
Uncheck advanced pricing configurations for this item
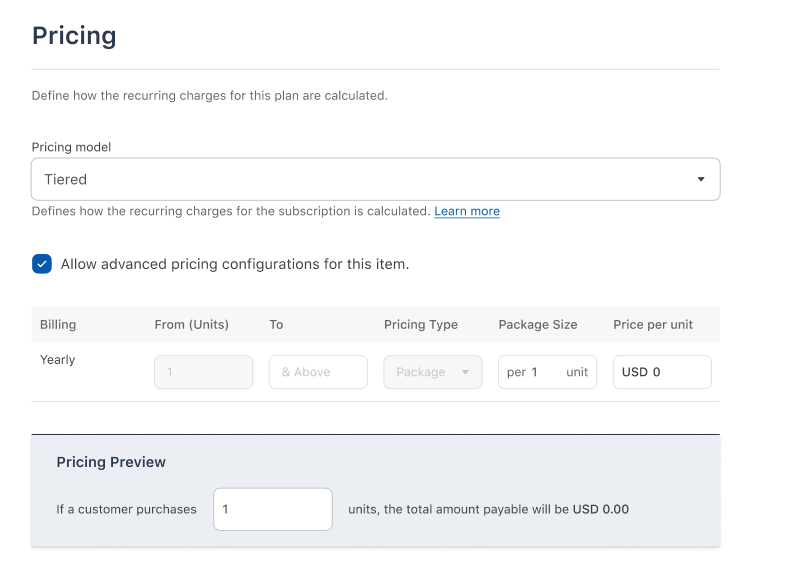pyautogui.click(x=41, y=263)
